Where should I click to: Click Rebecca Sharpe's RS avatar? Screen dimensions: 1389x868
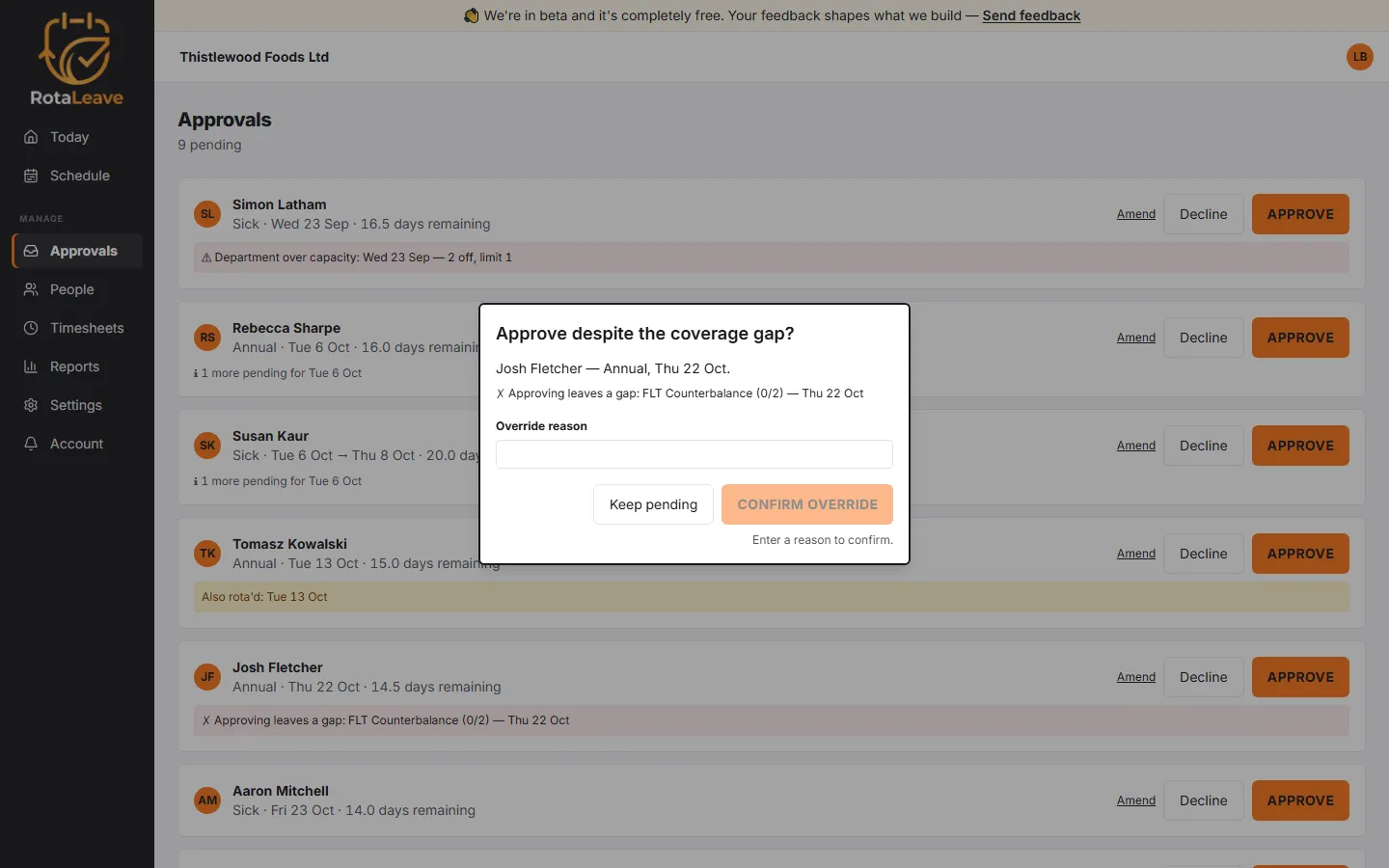coord(207,338)
